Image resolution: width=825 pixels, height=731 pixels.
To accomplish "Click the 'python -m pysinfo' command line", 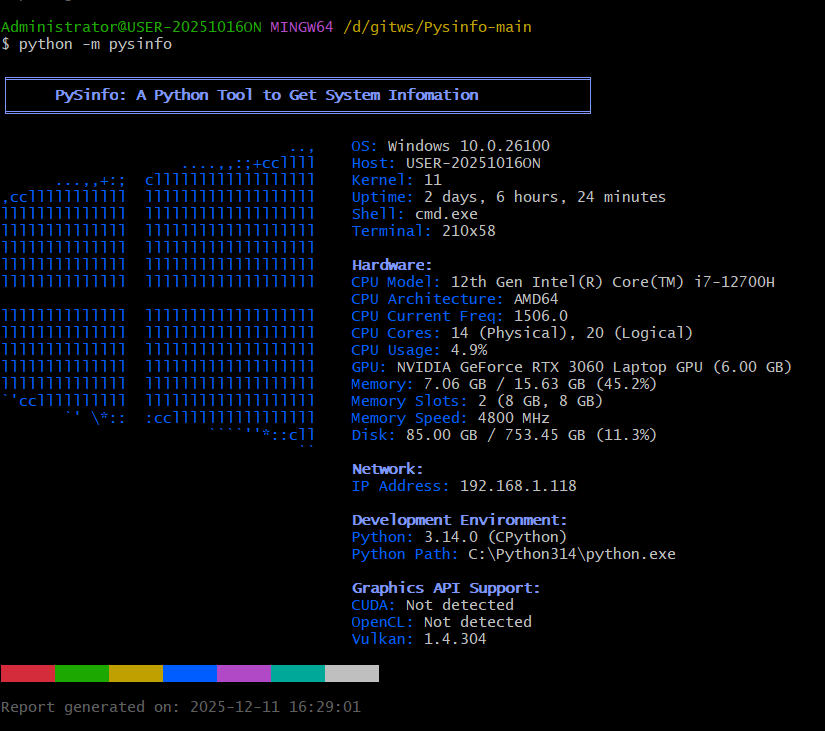I will click(x=95, y=44).
